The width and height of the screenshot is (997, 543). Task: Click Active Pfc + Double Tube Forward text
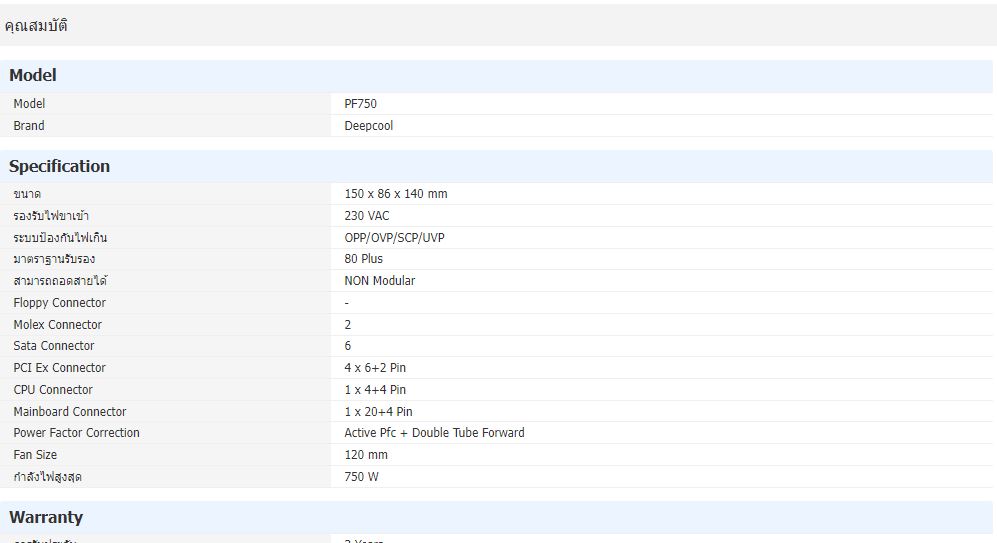[x=434, y=433]
